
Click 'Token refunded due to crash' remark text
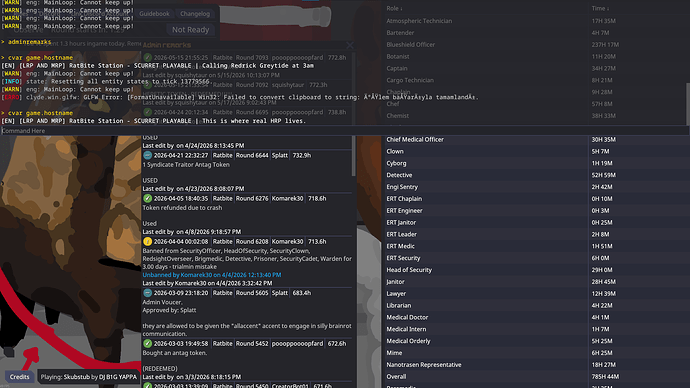click(x=182, y=208)
